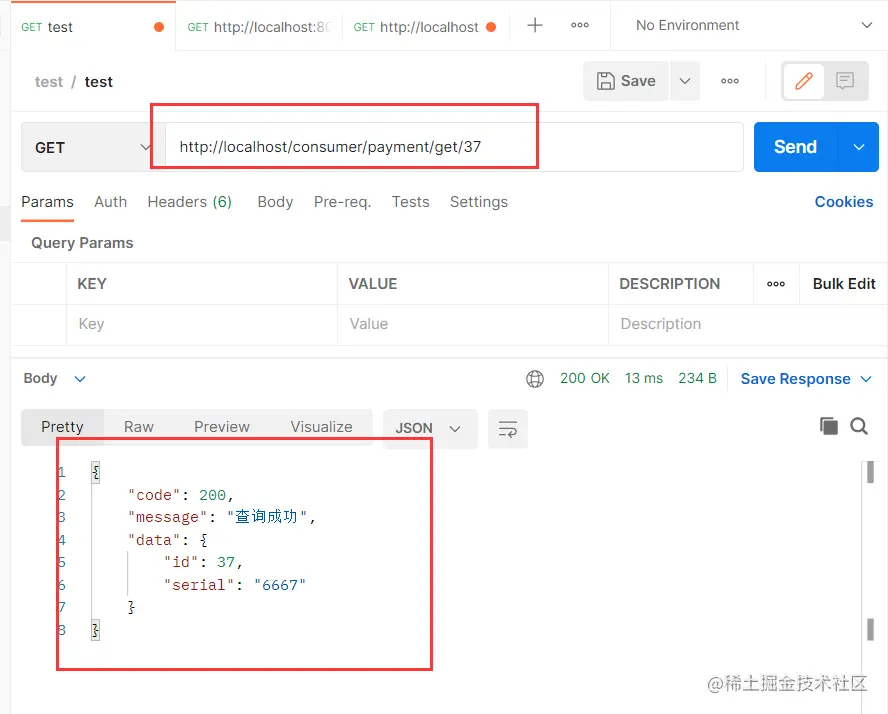Click the Save button

626,81
